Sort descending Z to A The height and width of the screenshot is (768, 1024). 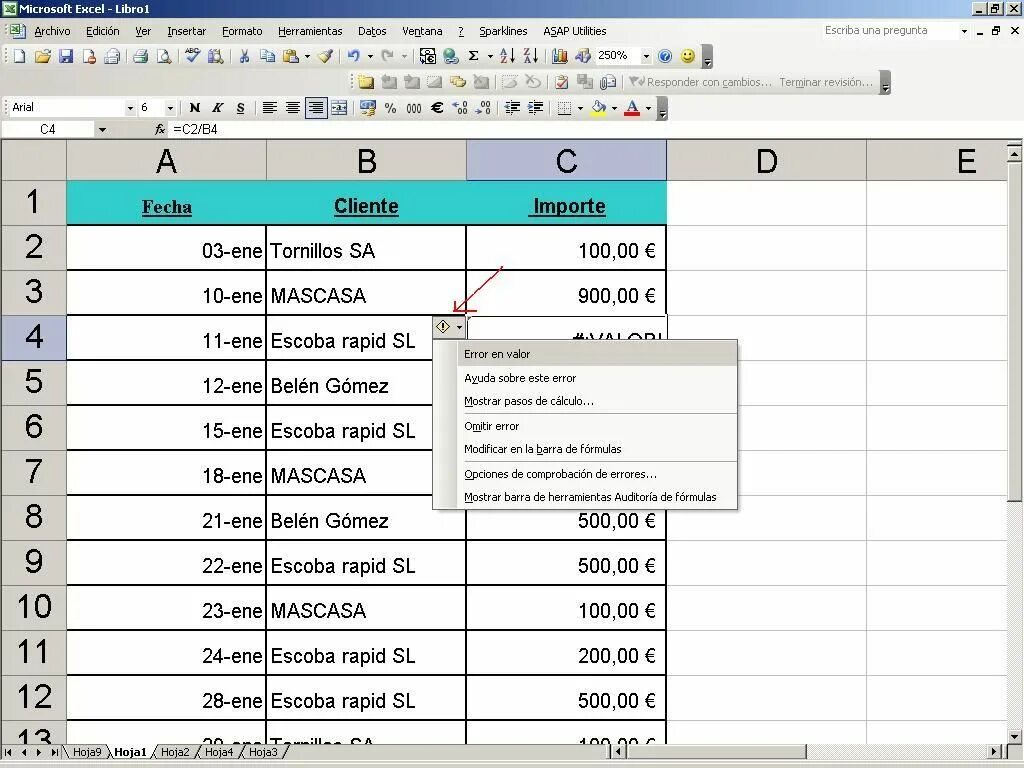(530, 56)
